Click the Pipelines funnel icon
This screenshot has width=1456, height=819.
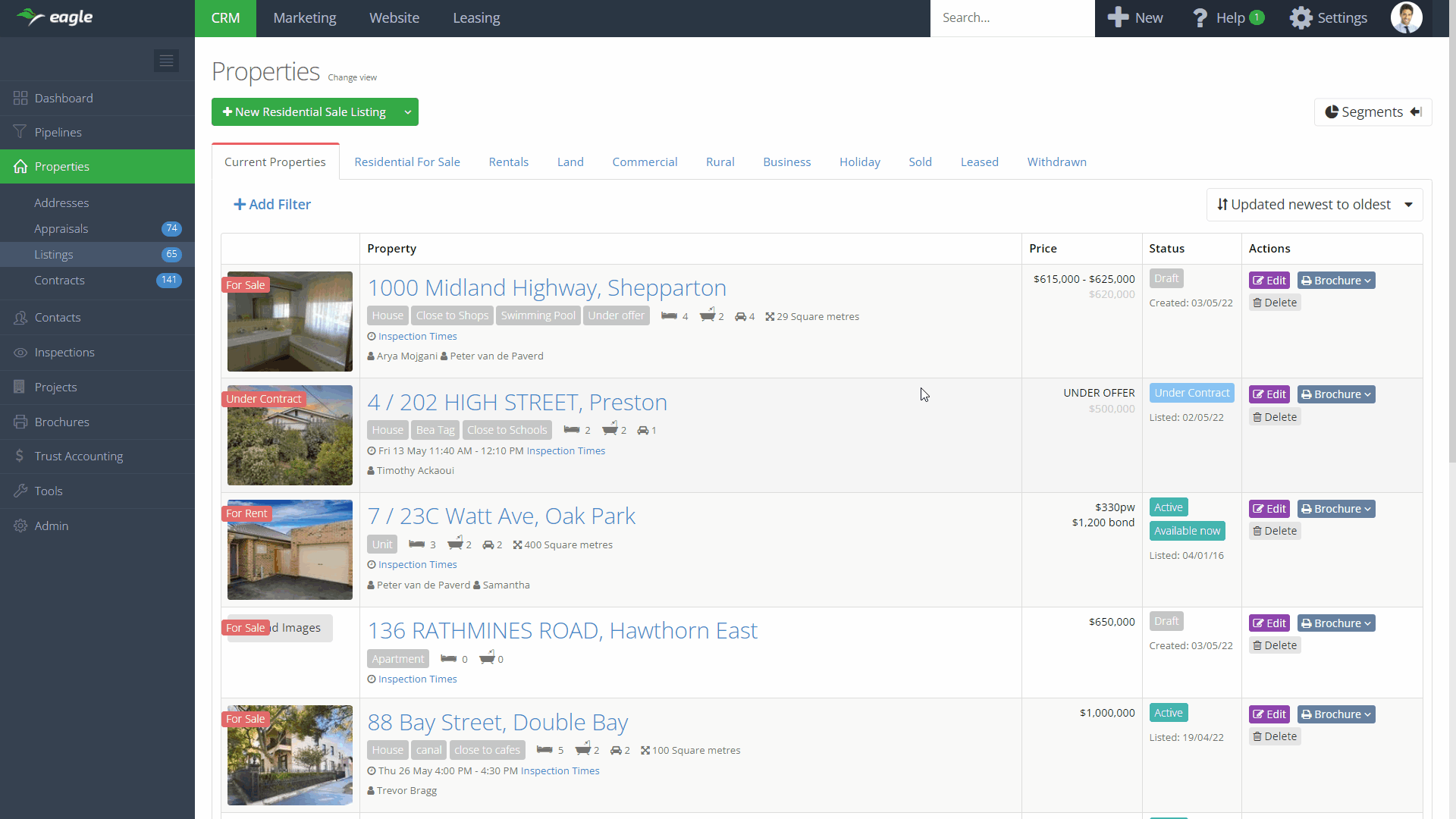(x=20, y=132)
